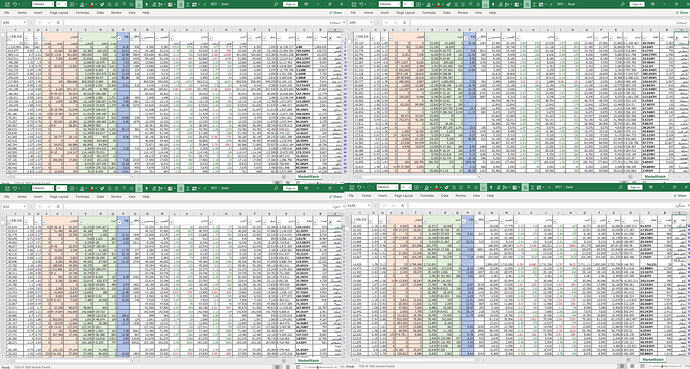Pick fill color bucket in top-left window

point(82,4)
